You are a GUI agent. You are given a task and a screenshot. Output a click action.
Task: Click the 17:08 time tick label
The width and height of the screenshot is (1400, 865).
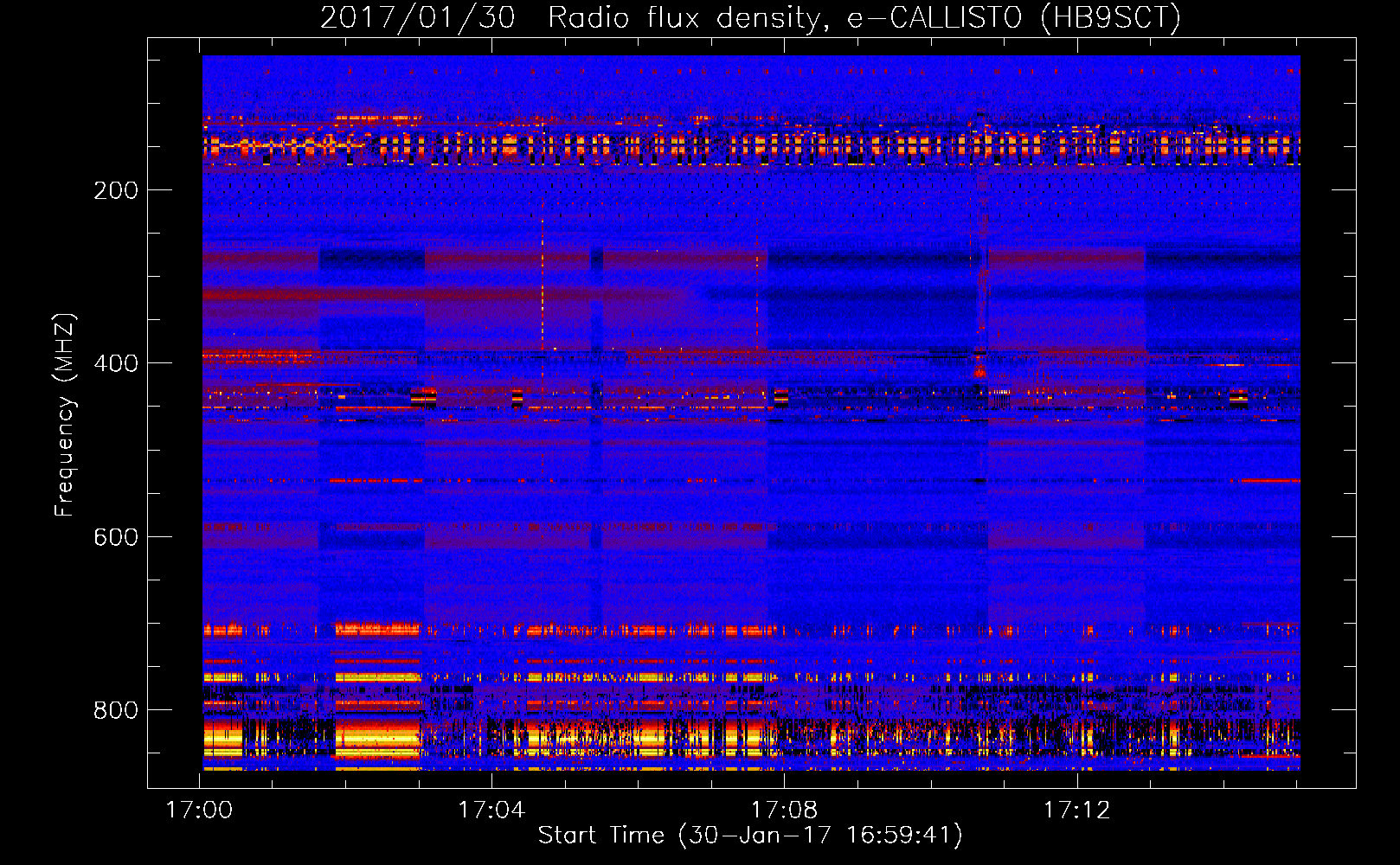[784, 811]
